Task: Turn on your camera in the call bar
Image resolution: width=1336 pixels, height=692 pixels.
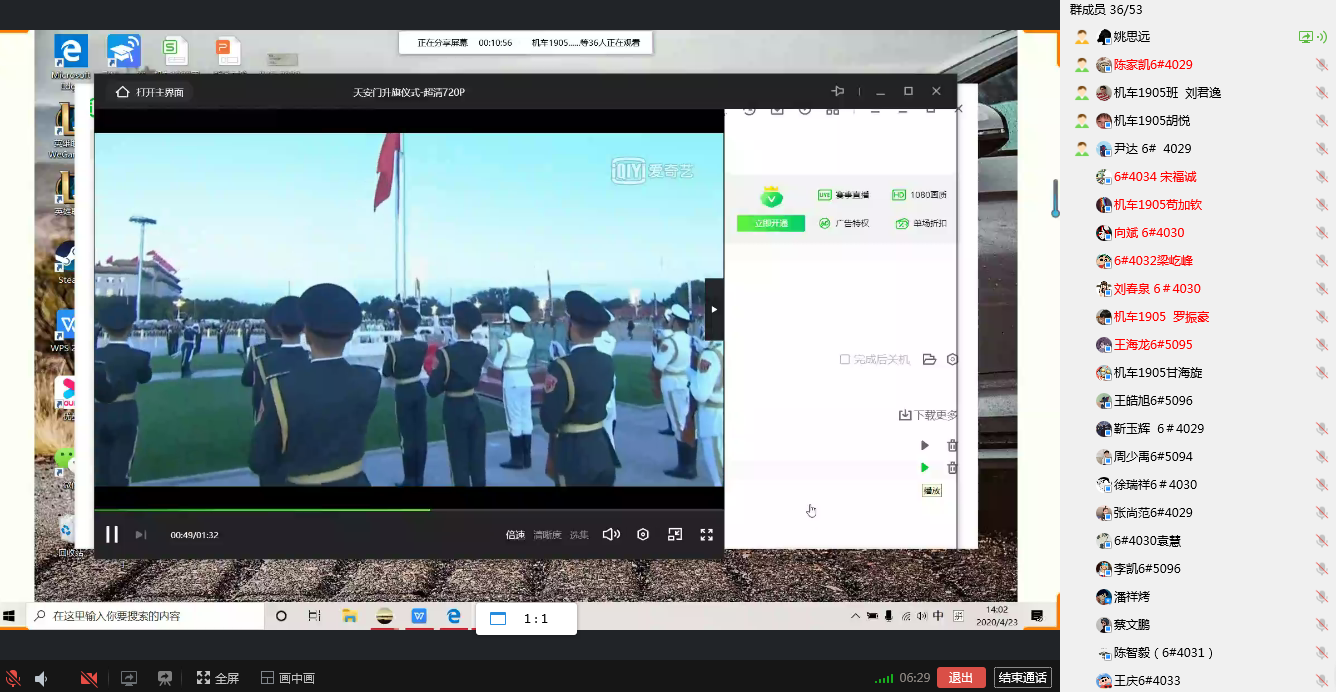Action: (x=89, y=678)
